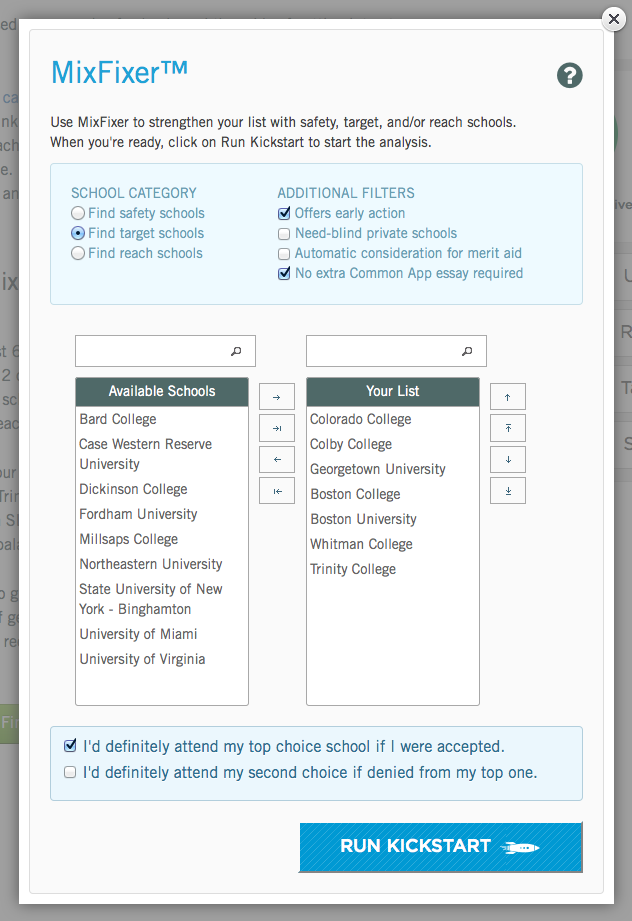Select Find safety schools radio button
Image resolution: width=632 pixels, height=921 pixels.
pyautogui.click(x=78, y=213)
